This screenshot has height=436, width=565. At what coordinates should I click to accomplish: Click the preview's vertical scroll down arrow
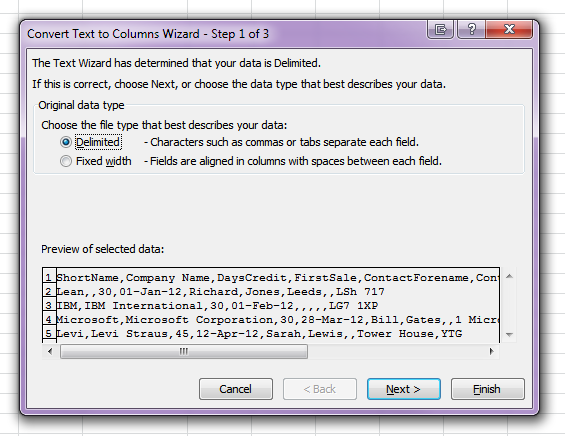pyautogui.click(x=509, y=335)
